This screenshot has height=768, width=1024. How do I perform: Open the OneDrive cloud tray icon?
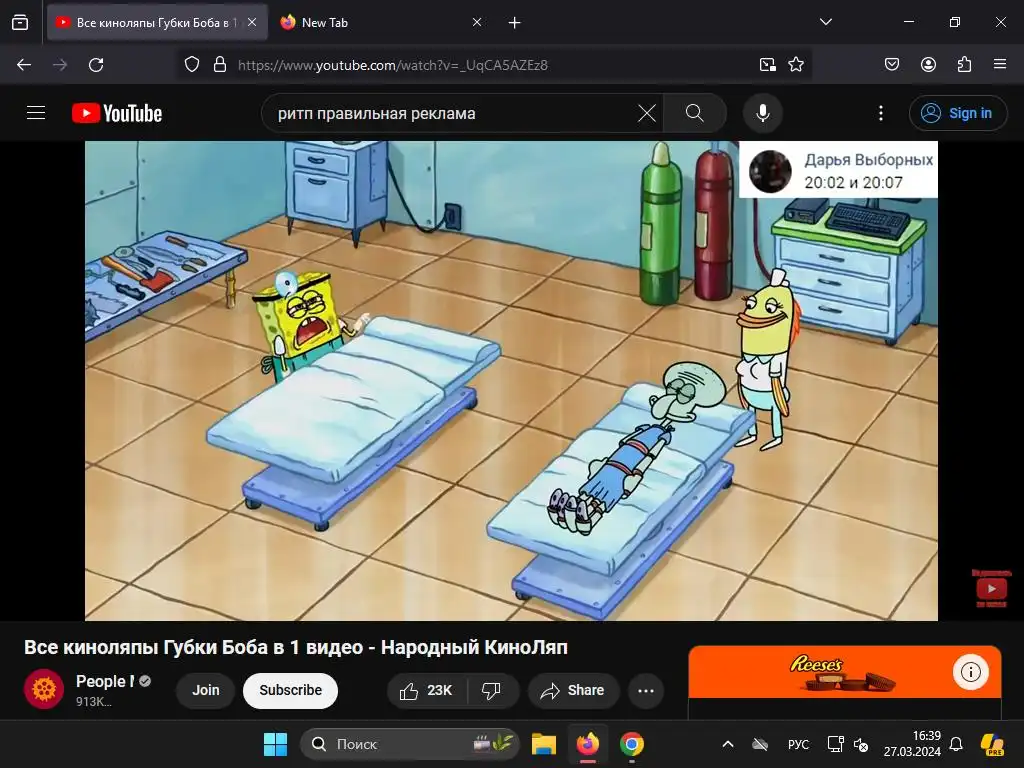(760, 744)
